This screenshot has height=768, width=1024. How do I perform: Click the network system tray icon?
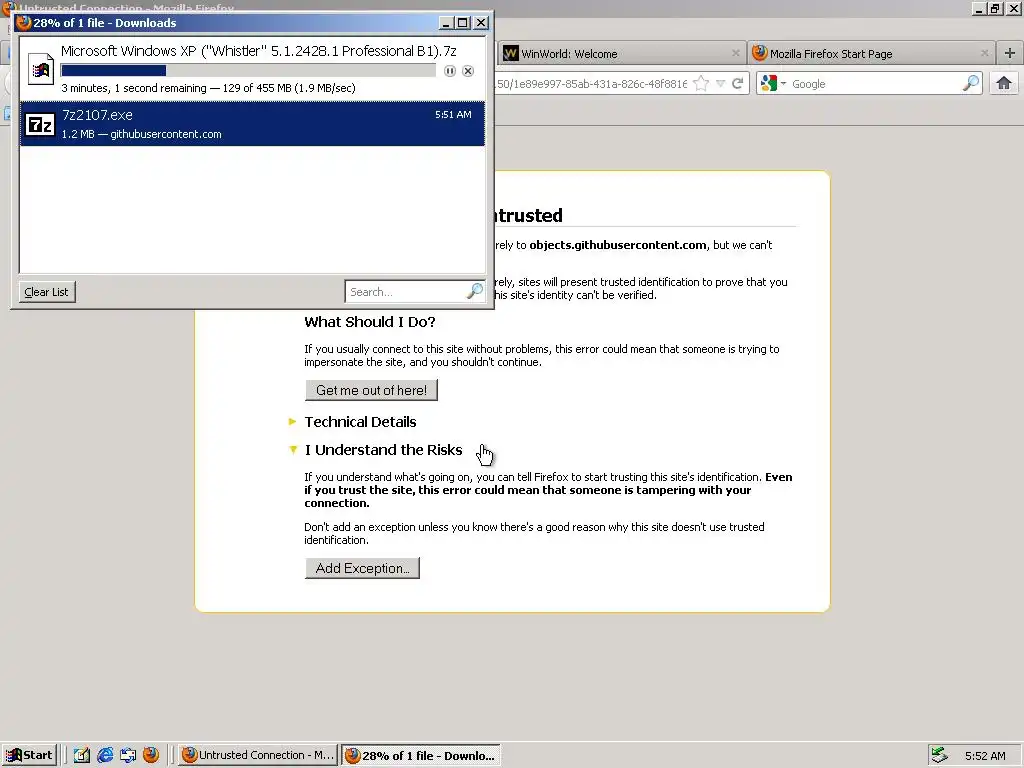[940, 755]
